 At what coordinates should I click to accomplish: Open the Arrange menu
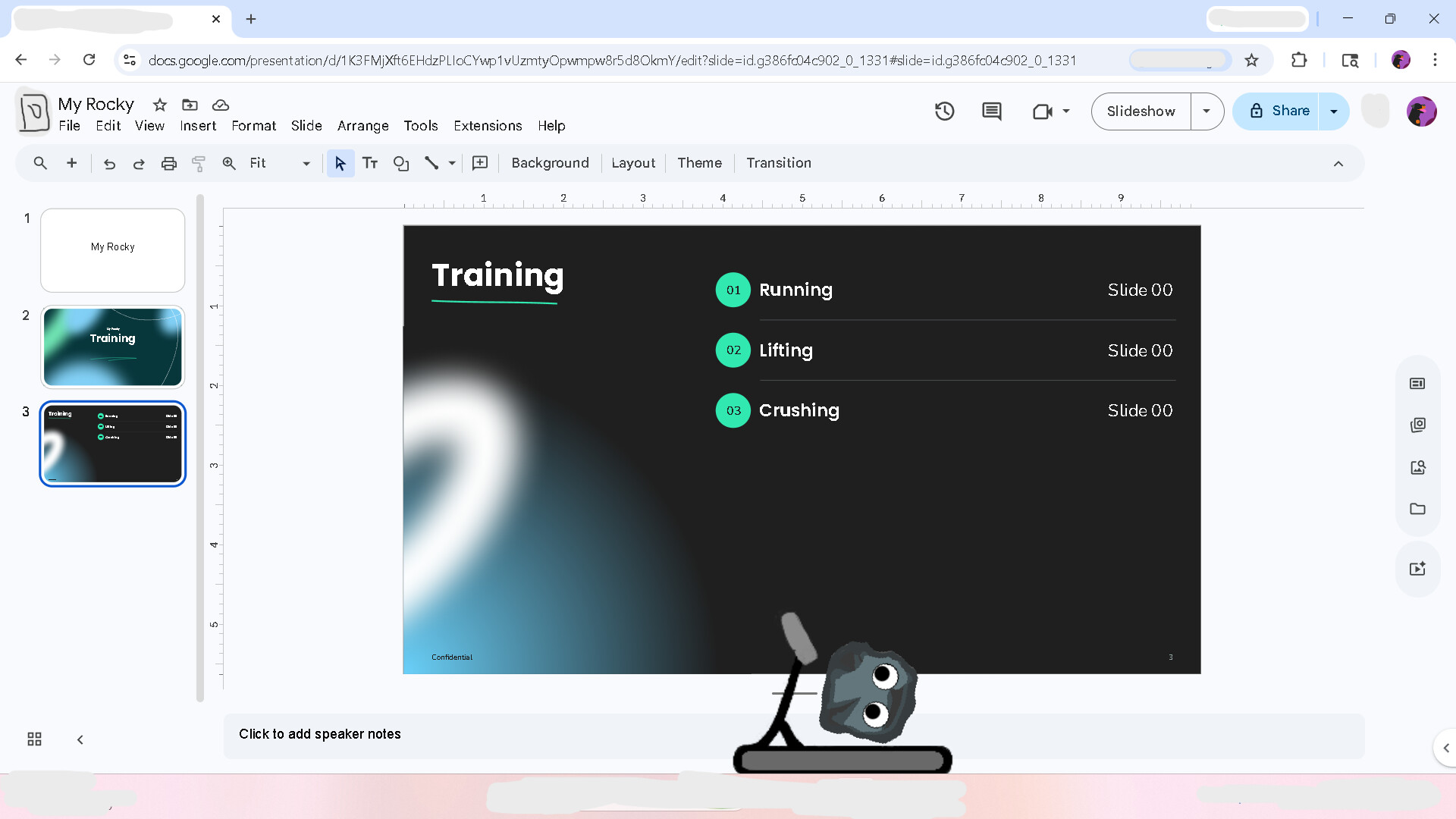(362, 126)
